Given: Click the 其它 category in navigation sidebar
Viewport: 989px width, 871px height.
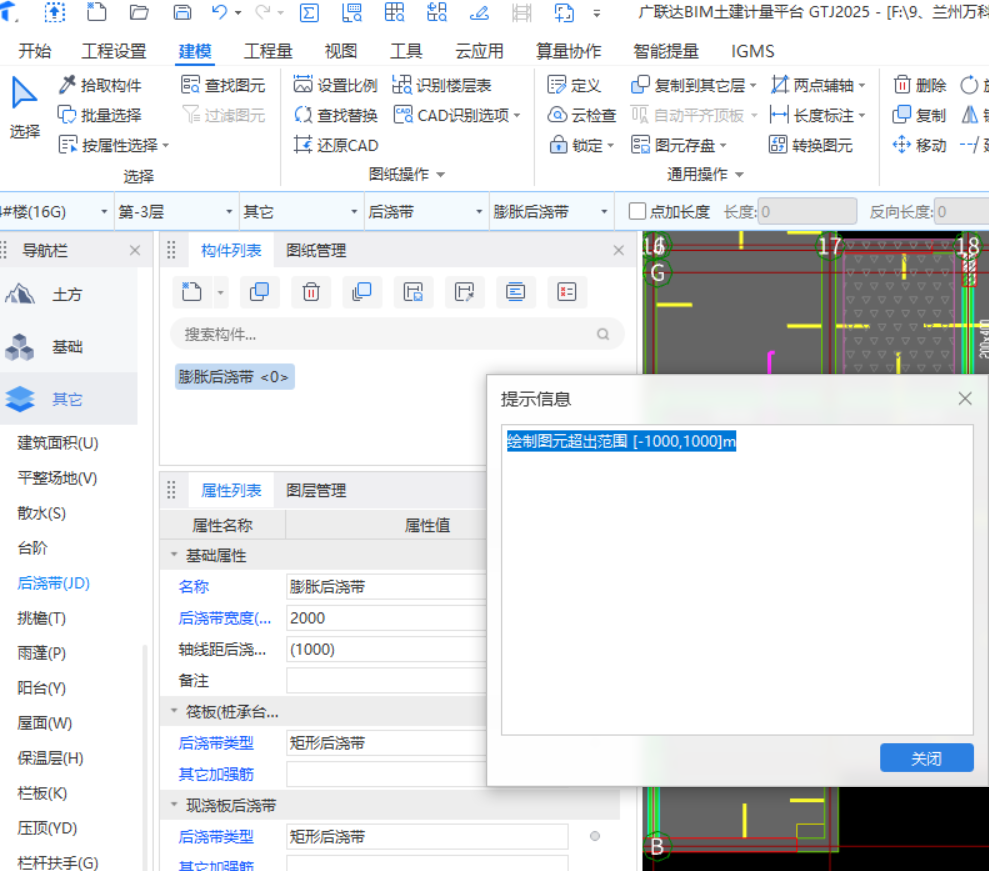Looking at the screenshot, I should click(68, 399).
